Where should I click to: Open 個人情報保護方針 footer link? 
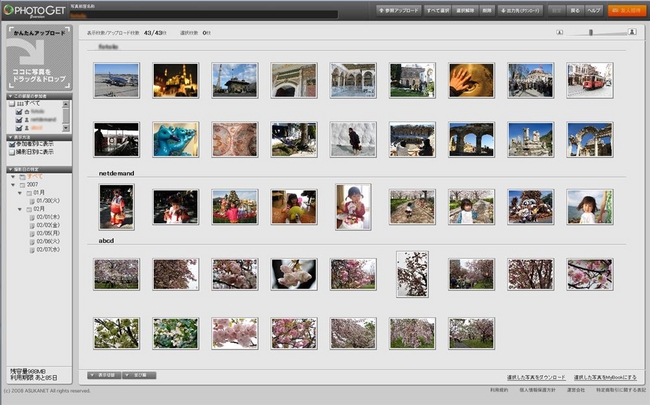click(x=538, y=390)
